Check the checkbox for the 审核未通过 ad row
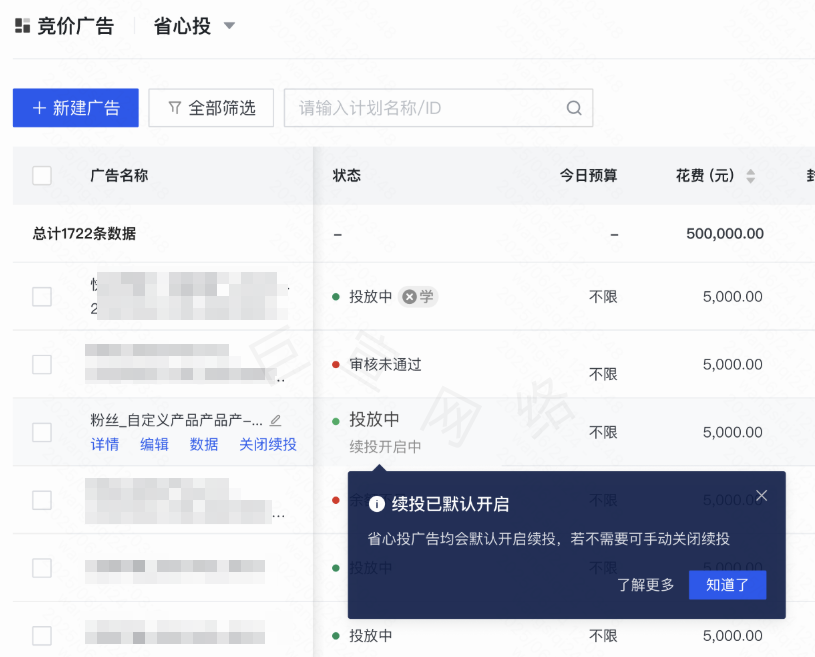The height and width of the screenshot is (657, 815). point(41,365)
